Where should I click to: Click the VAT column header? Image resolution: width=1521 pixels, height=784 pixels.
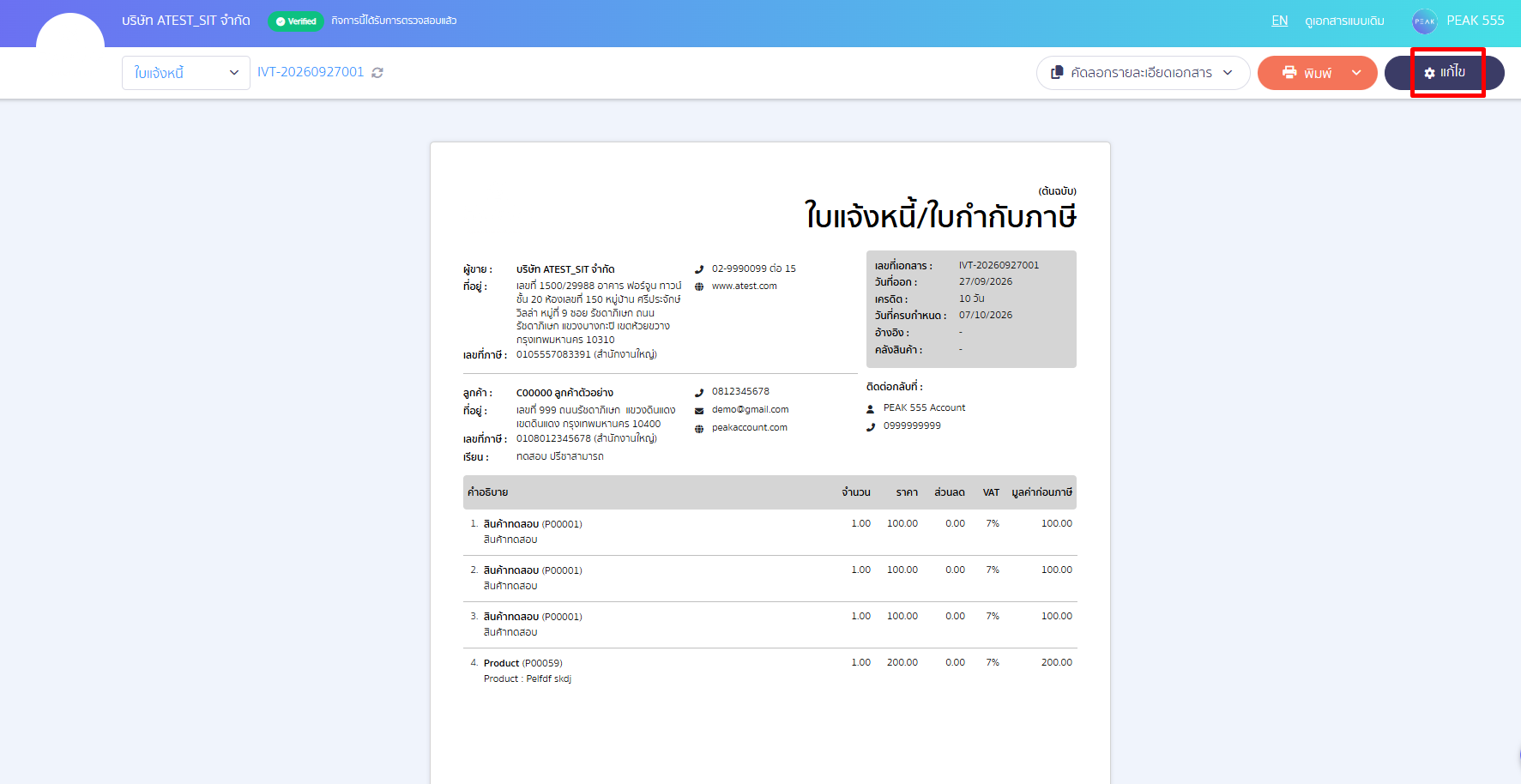coord(991,492)
